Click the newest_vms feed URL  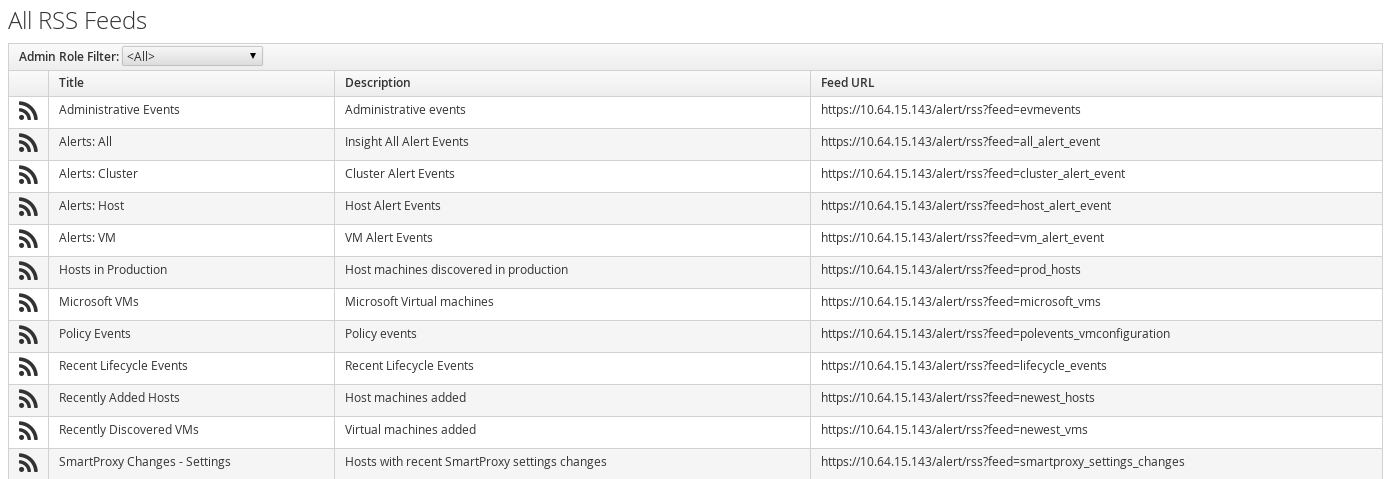tap(954, 430)
